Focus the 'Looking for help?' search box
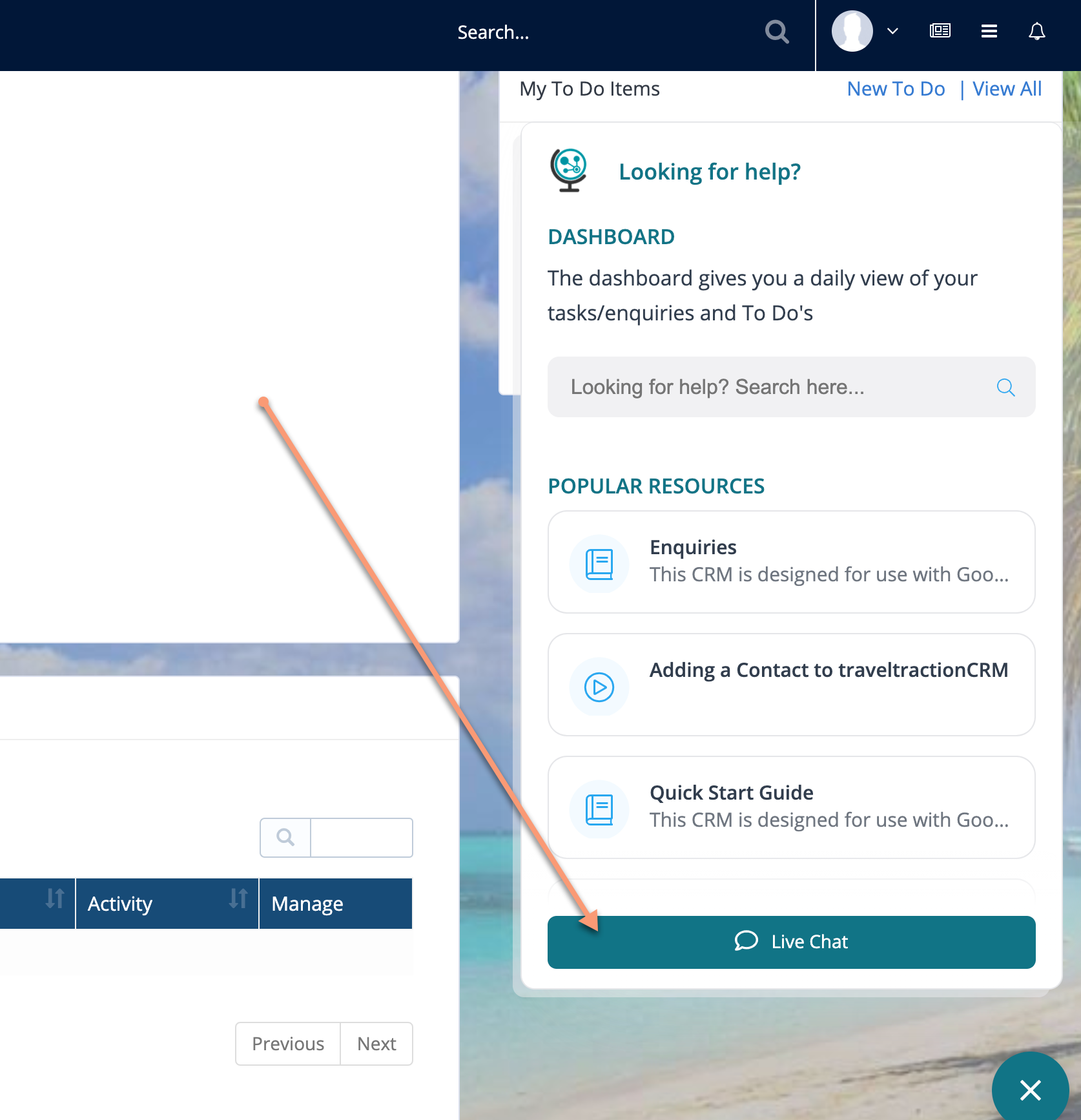The image size is (1081, 1120). 775,387
